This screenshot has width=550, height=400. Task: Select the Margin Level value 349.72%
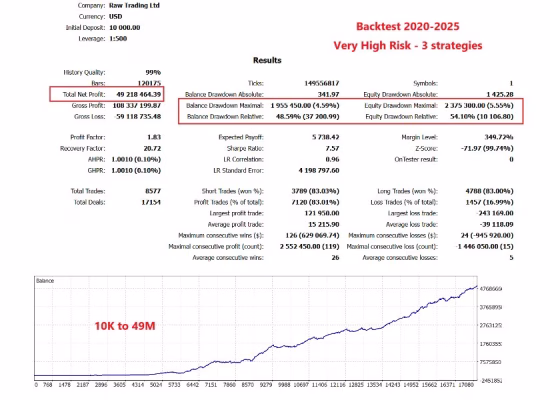click(499, 137)
